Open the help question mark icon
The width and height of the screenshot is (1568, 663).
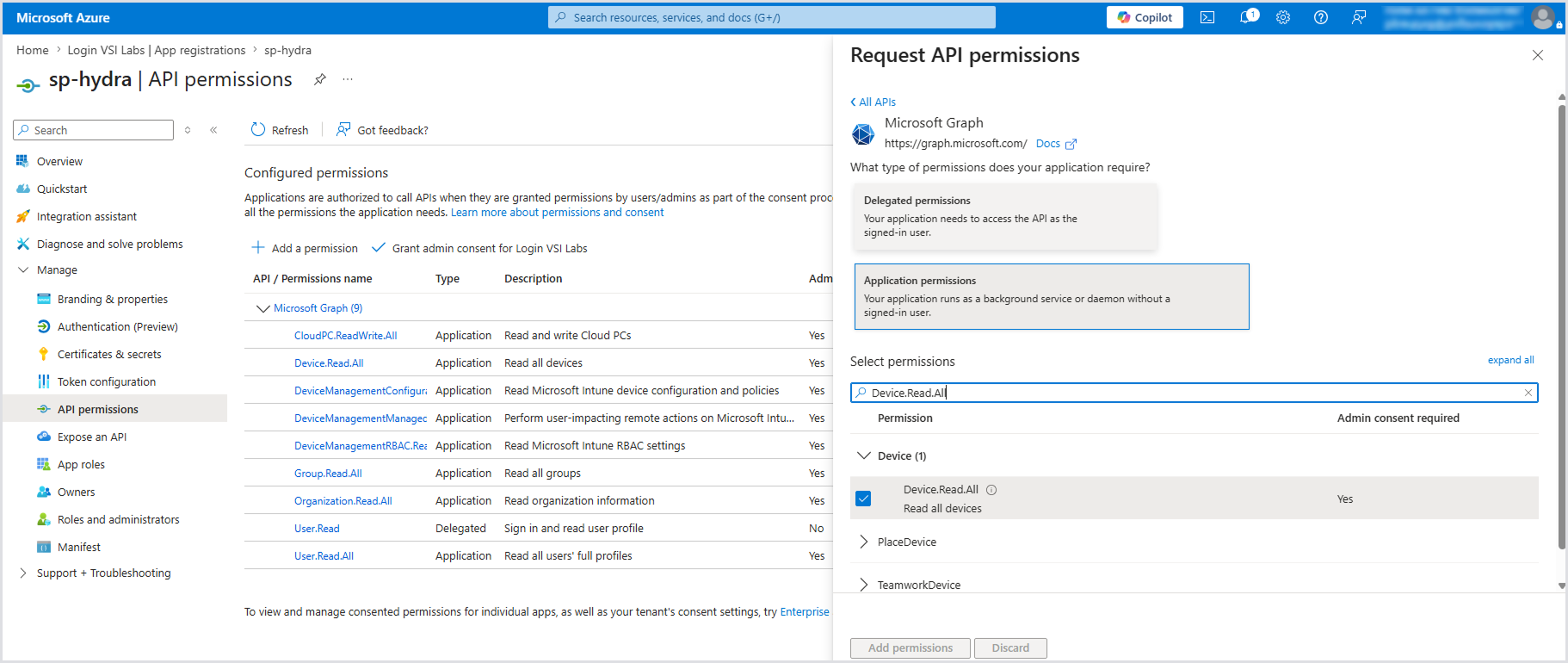[x=1321, y=17]
